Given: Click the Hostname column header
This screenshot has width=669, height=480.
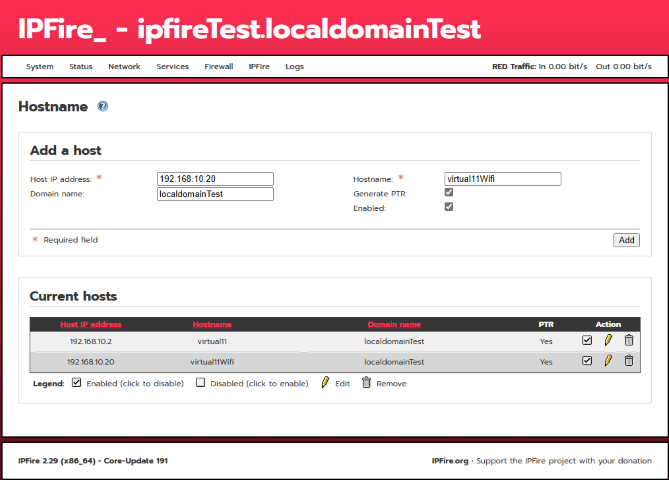Looking at the screenshot, I should [212, 324].
